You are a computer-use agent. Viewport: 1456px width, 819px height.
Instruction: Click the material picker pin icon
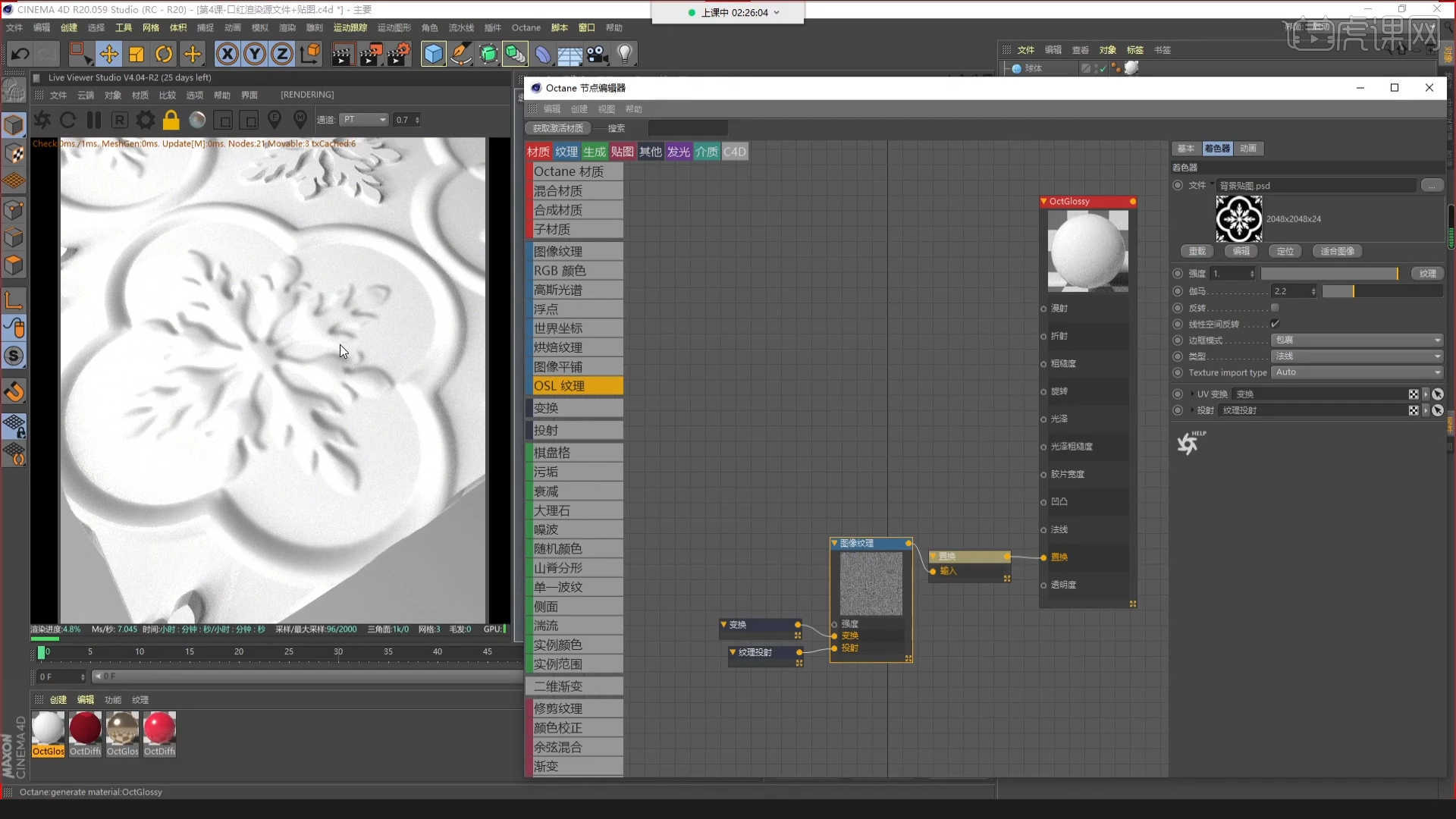[300, 120]
